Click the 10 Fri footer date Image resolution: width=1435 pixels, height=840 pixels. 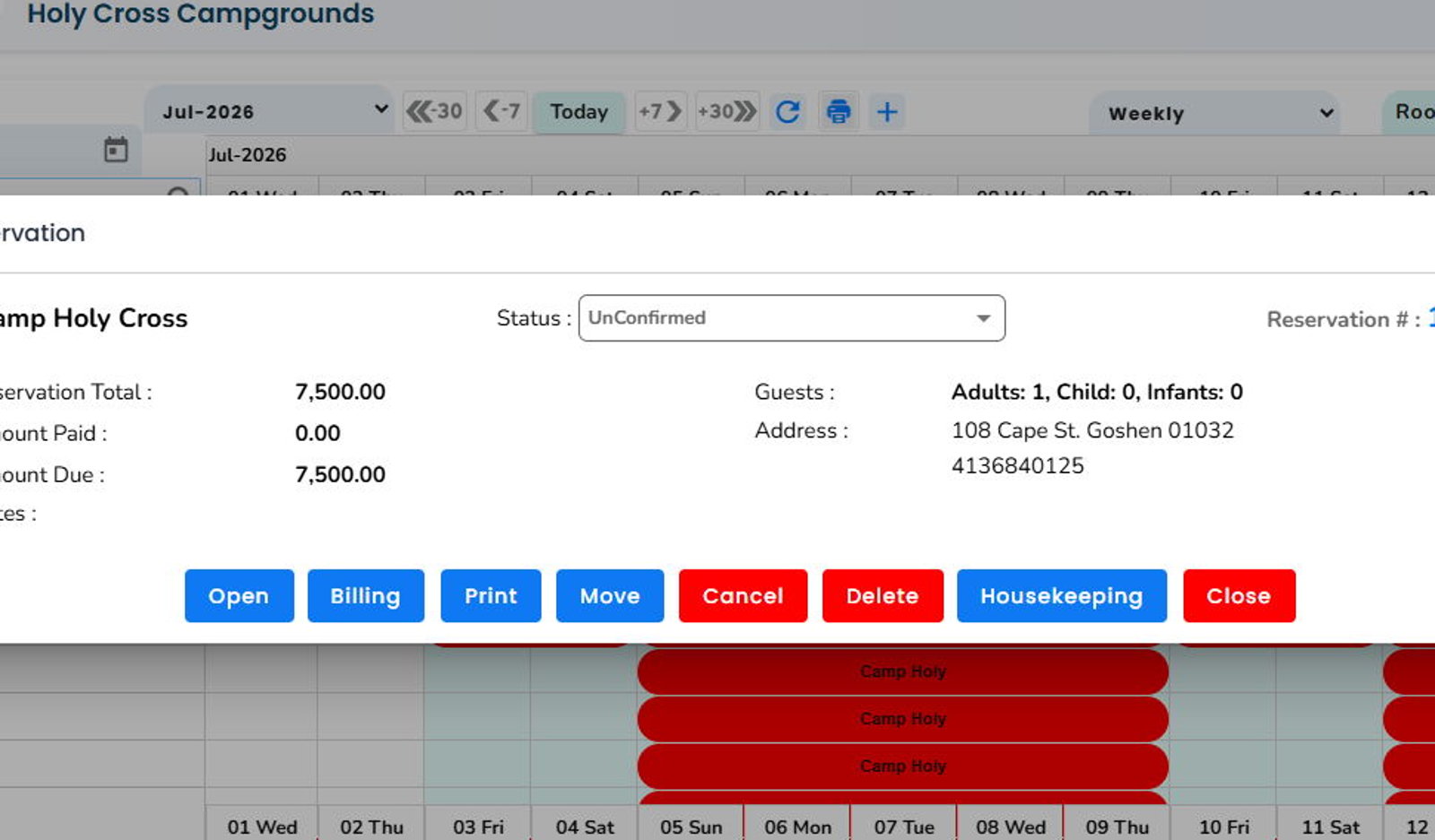pos(1224,827)
